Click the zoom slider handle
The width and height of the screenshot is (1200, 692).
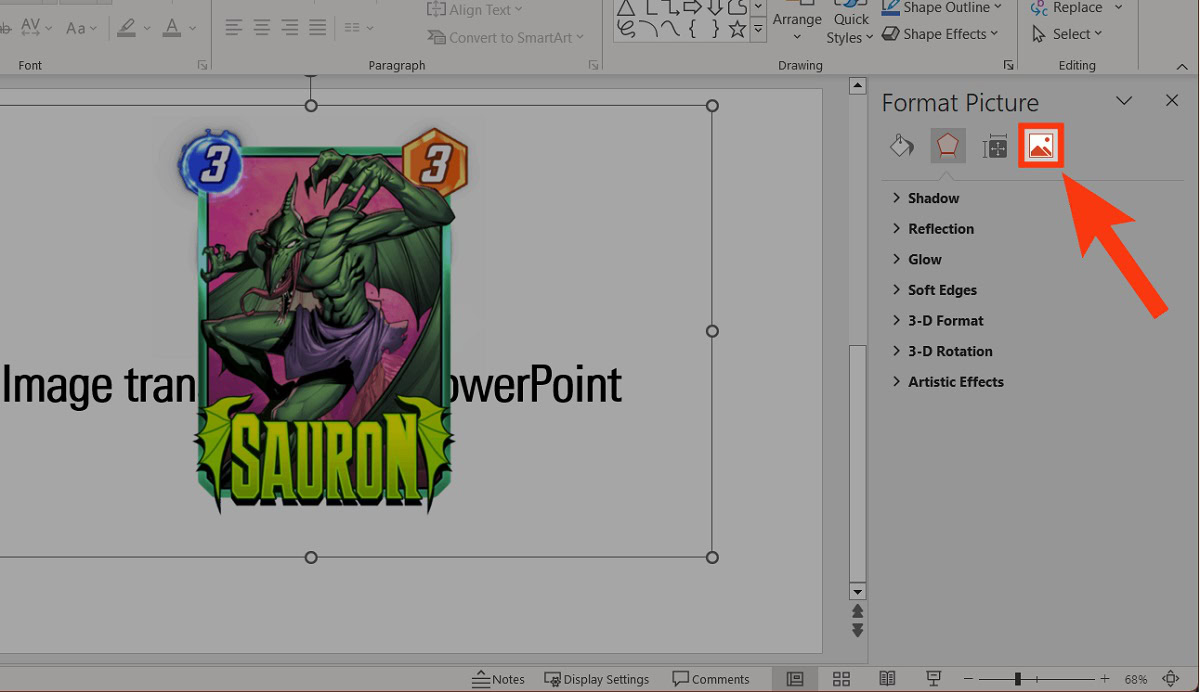pyautogui.click(x=1017, y=679)
